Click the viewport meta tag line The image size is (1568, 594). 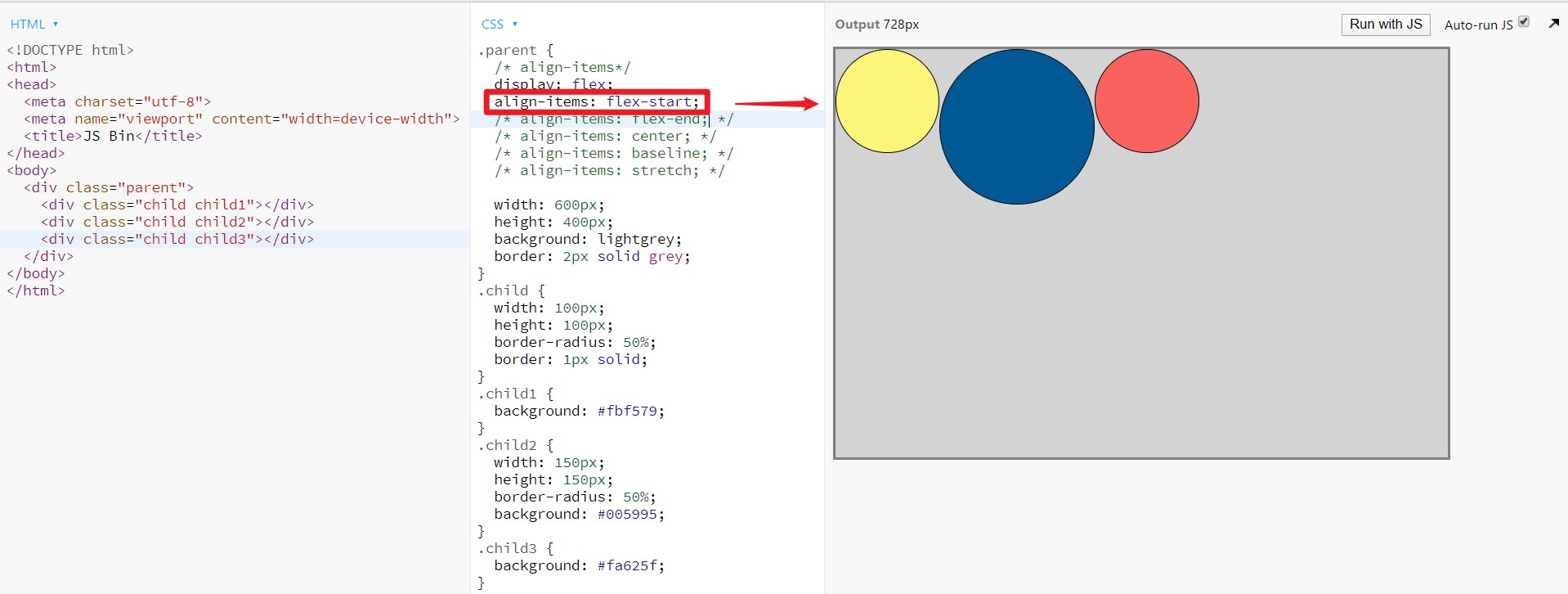[x=242, y=119]
